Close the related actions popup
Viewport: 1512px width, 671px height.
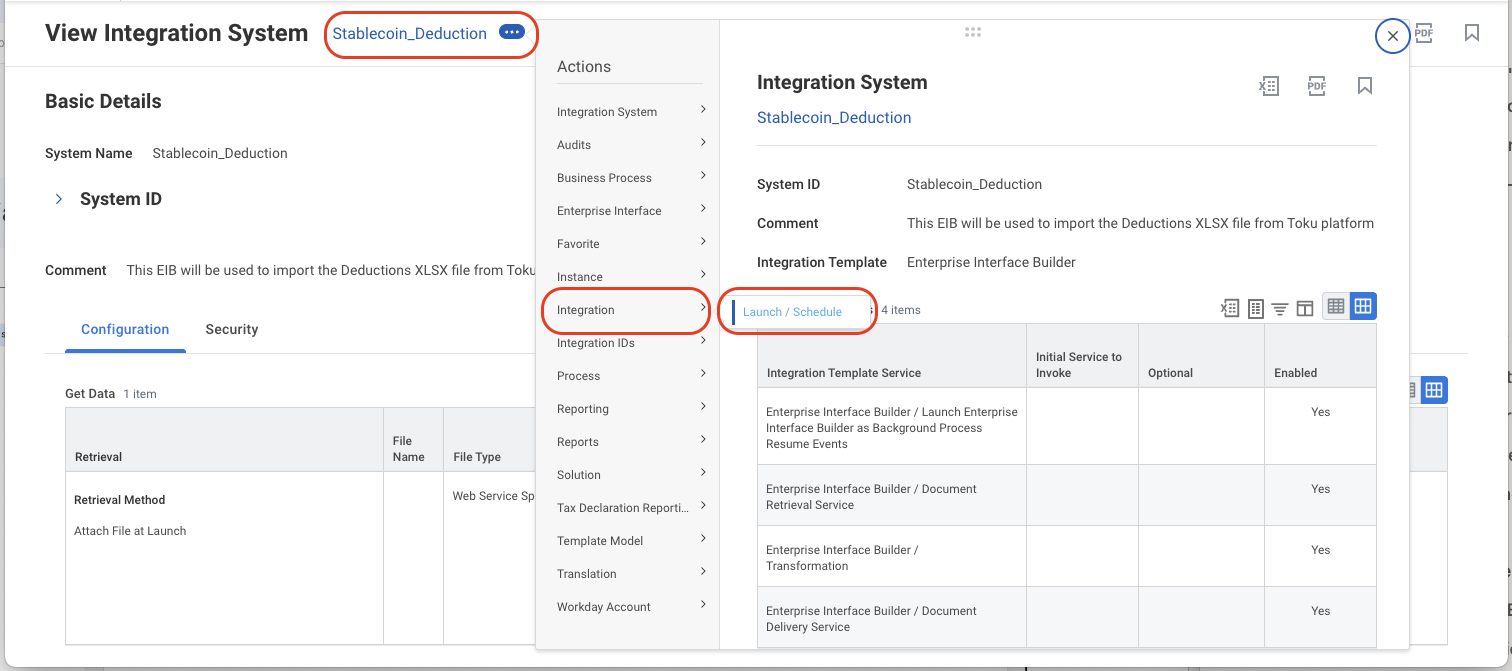pos(1393,36)
